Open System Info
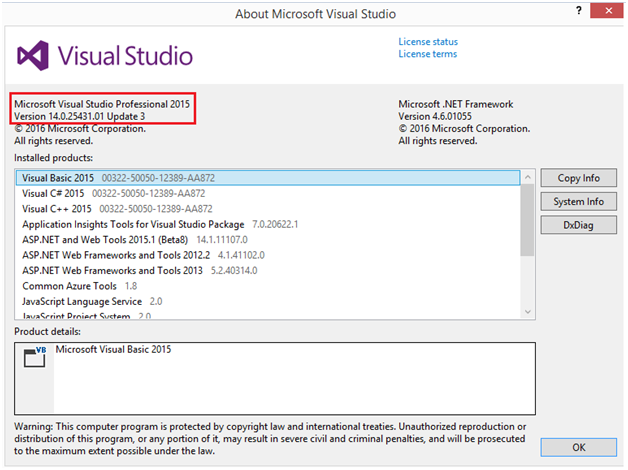The width and height of the screenshot is (628, 470). (x=578, y=201)
